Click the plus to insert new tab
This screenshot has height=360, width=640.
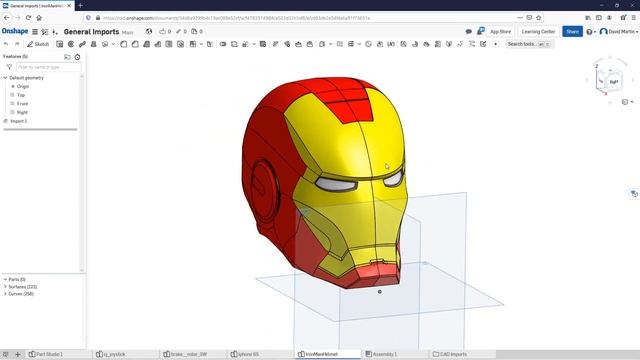coord(18,354)
